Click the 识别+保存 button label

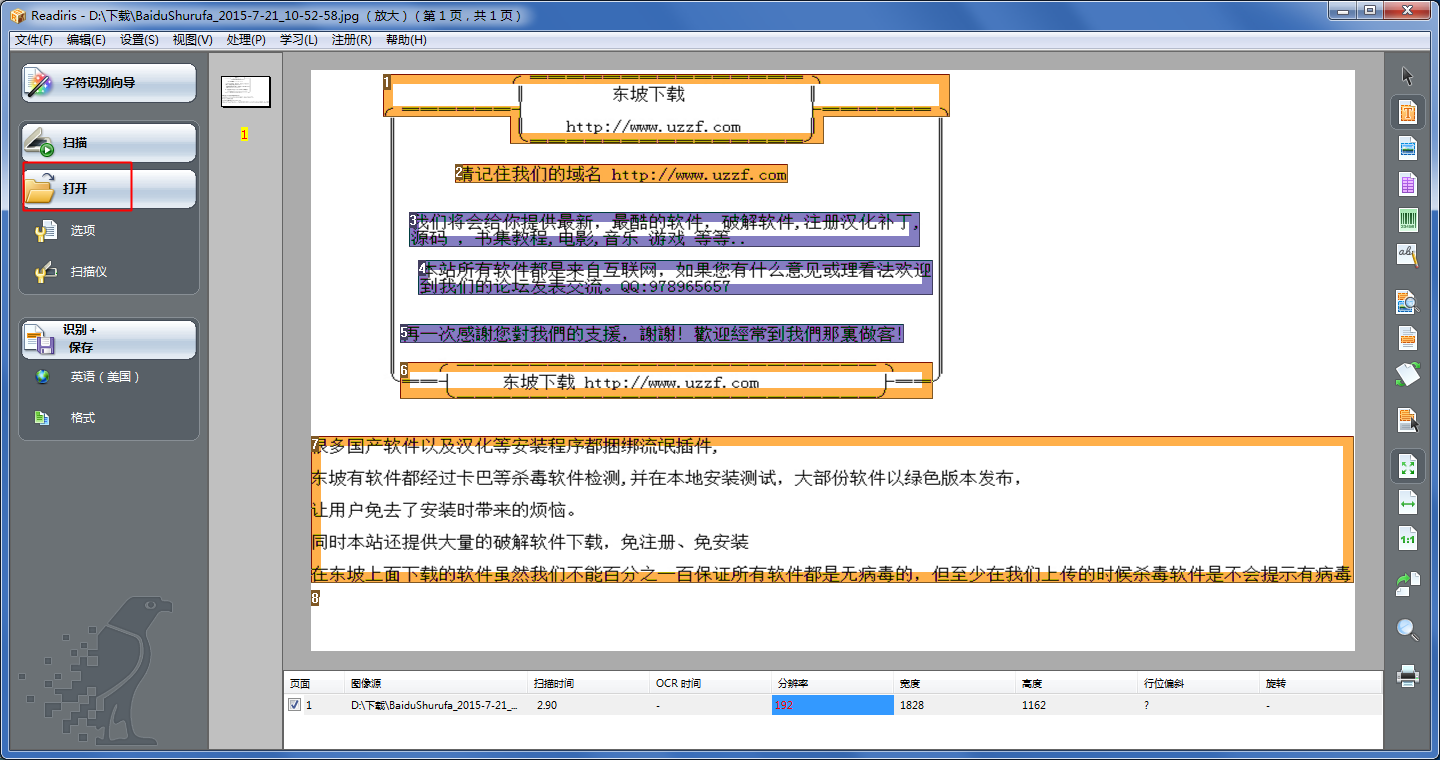tap(80, 339)
